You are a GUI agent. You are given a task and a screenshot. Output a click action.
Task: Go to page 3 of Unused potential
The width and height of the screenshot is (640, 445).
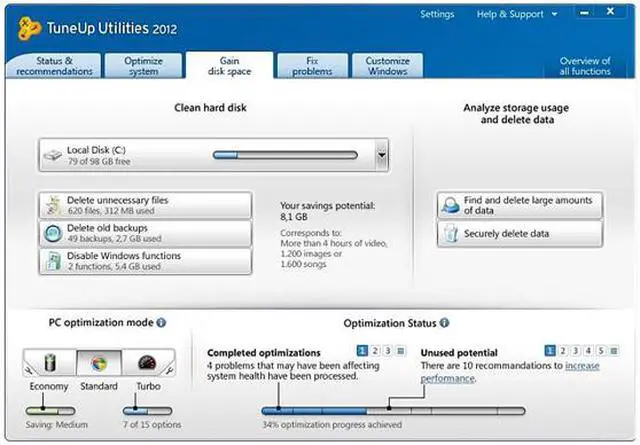click(x=576, y=351)
